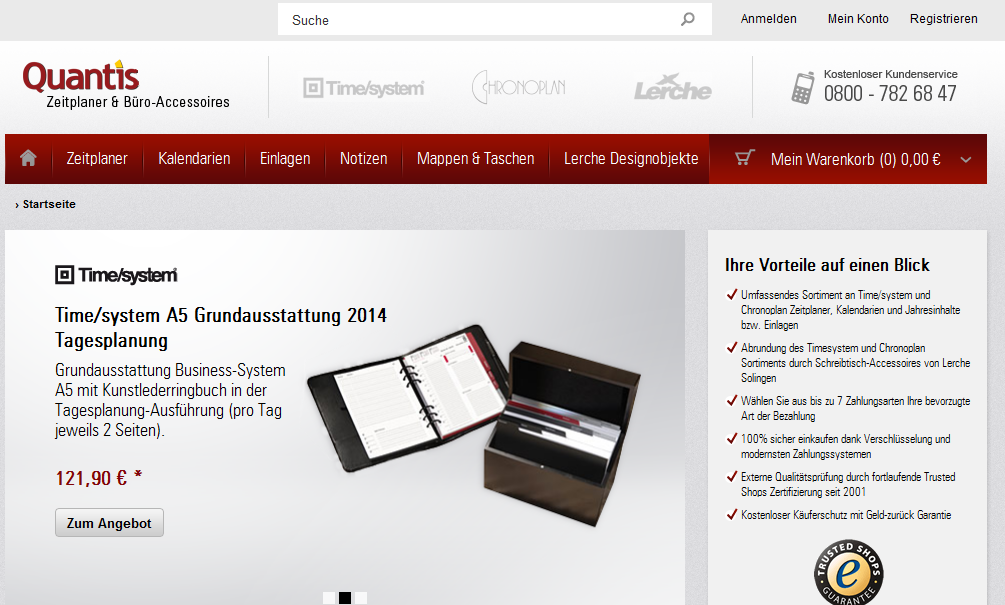Click the Umfassendes Sortiment advantage text
The image size is (1005, 605).
click(x=851, y=310)
